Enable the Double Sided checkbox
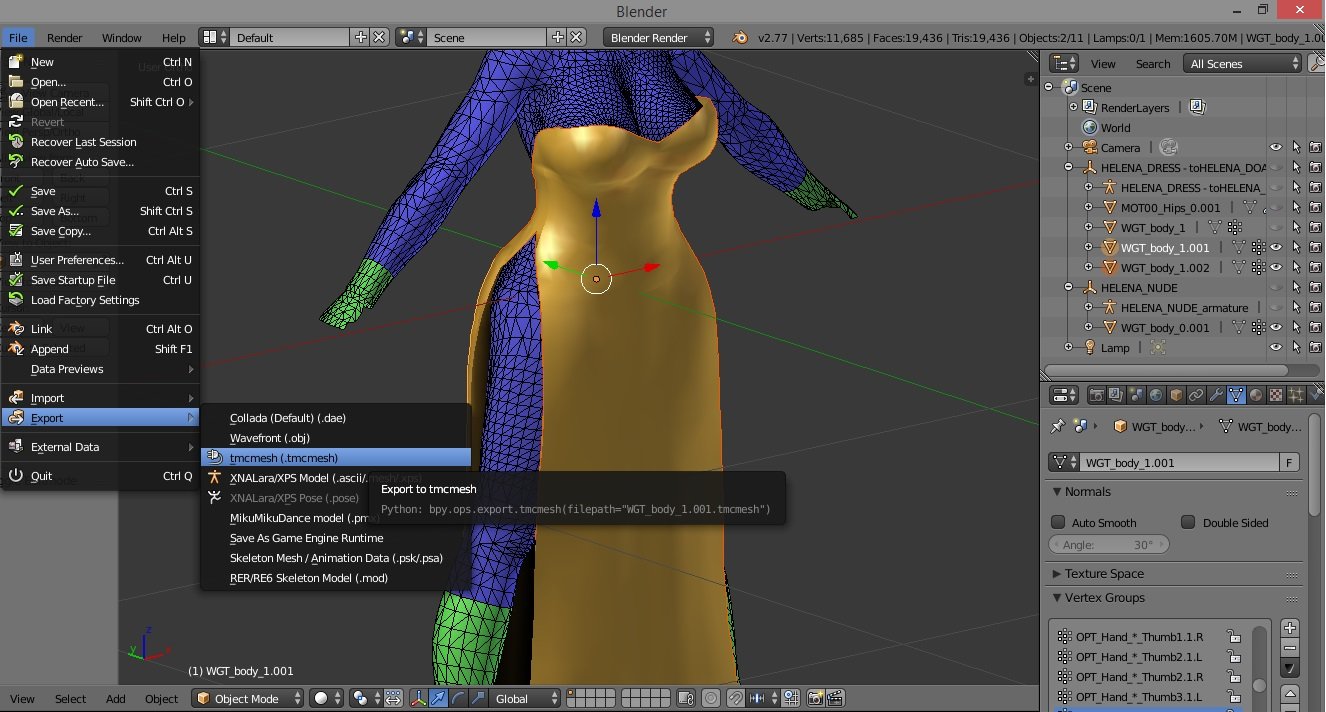Screen dimensions: 1326x712 [x=1188, y=522]
